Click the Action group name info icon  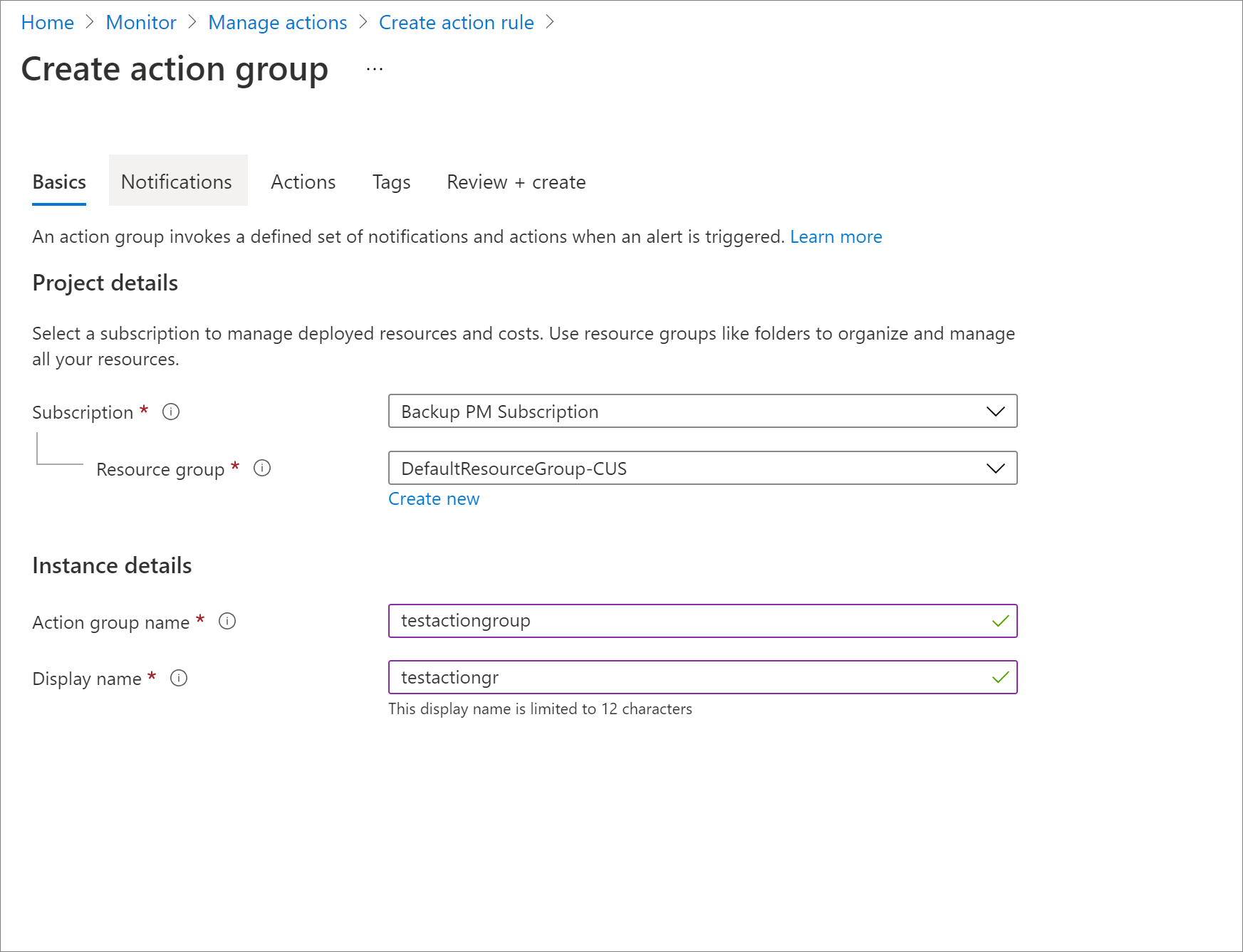point(227,621)
